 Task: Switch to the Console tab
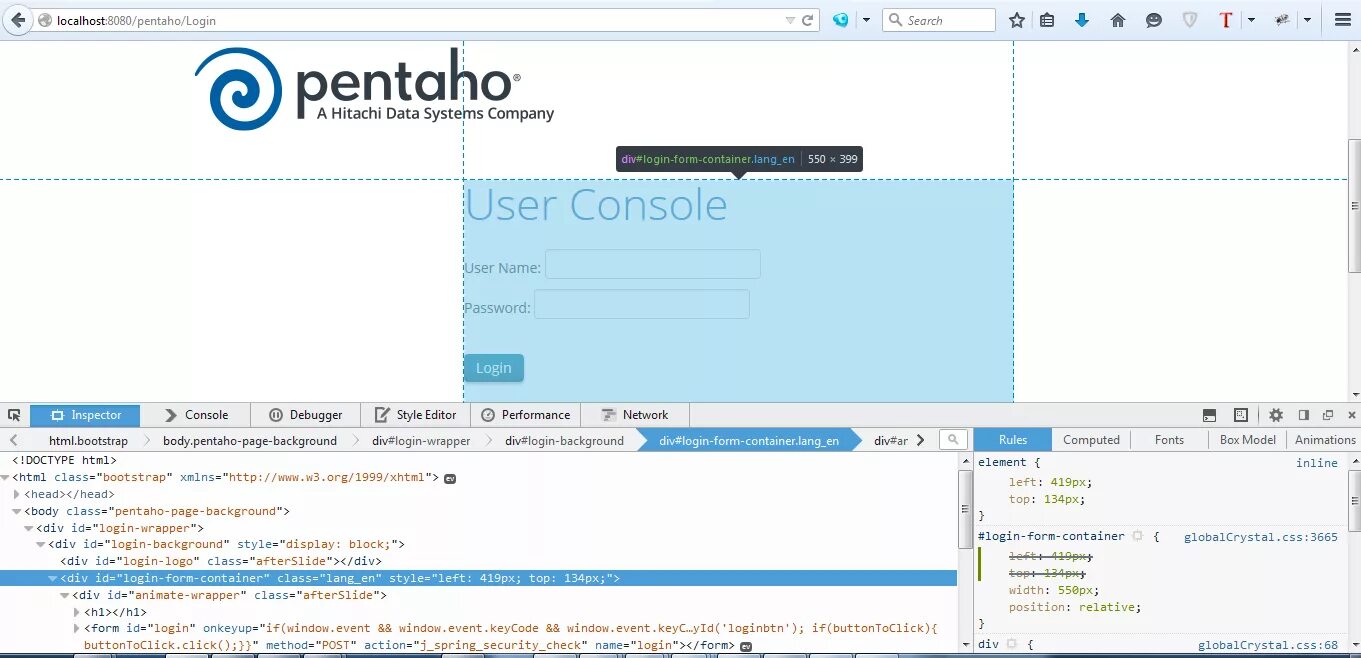click(195, 415)
